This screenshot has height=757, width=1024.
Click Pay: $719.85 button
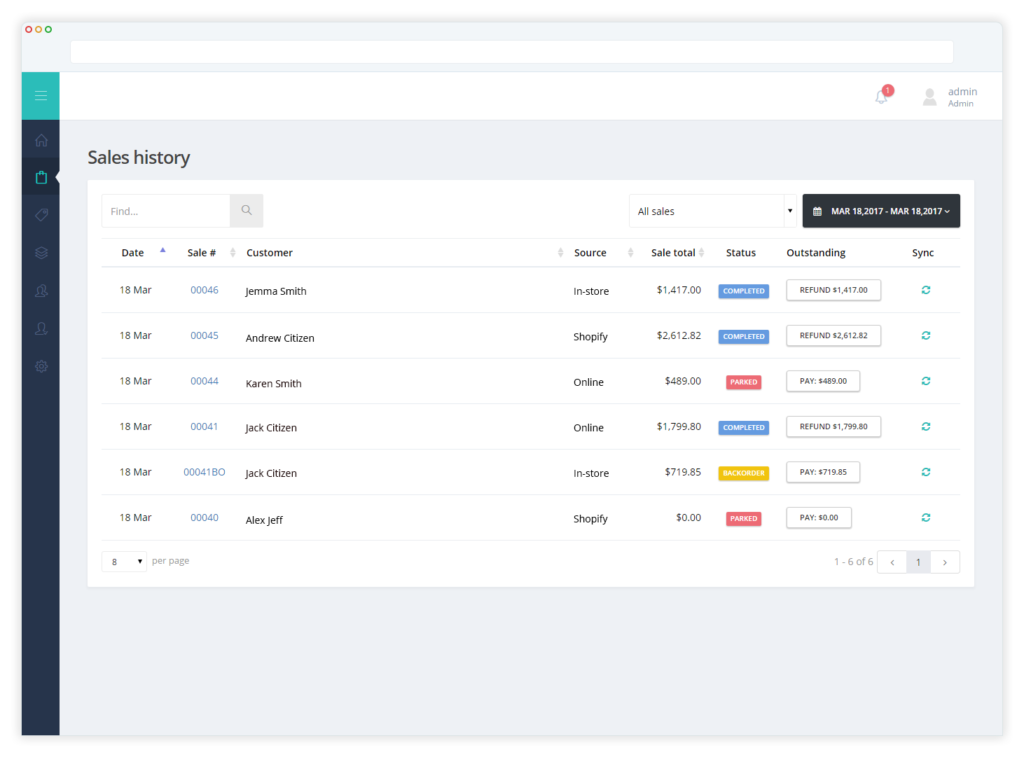(x=823, y=472)
